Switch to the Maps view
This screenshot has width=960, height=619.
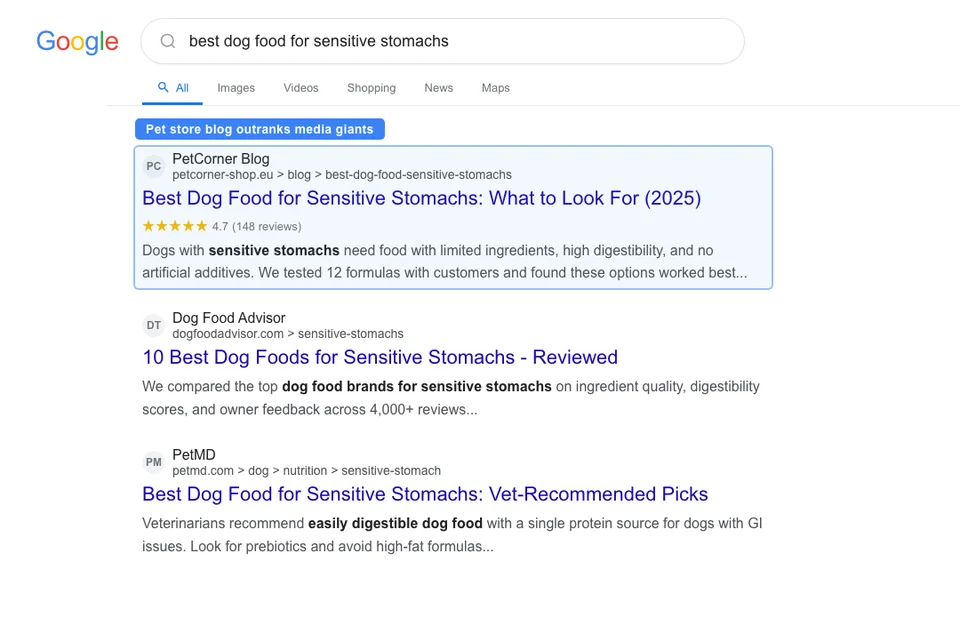pos(495,88)
